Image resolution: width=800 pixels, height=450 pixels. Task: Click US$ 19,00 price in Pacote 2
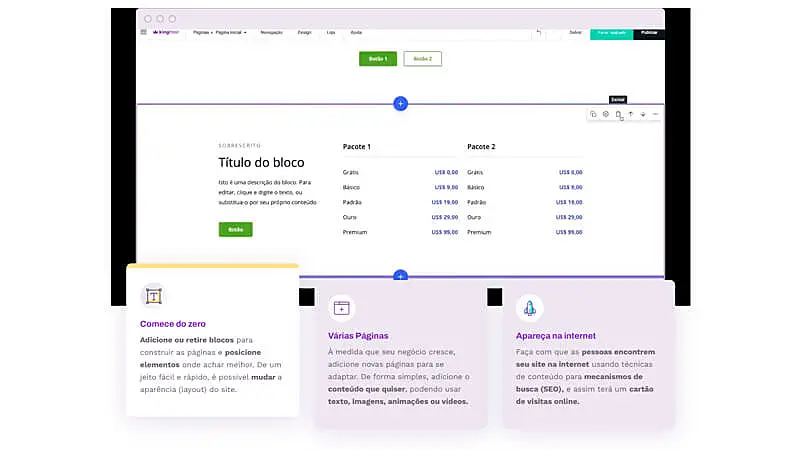click(x=569, y=202)
